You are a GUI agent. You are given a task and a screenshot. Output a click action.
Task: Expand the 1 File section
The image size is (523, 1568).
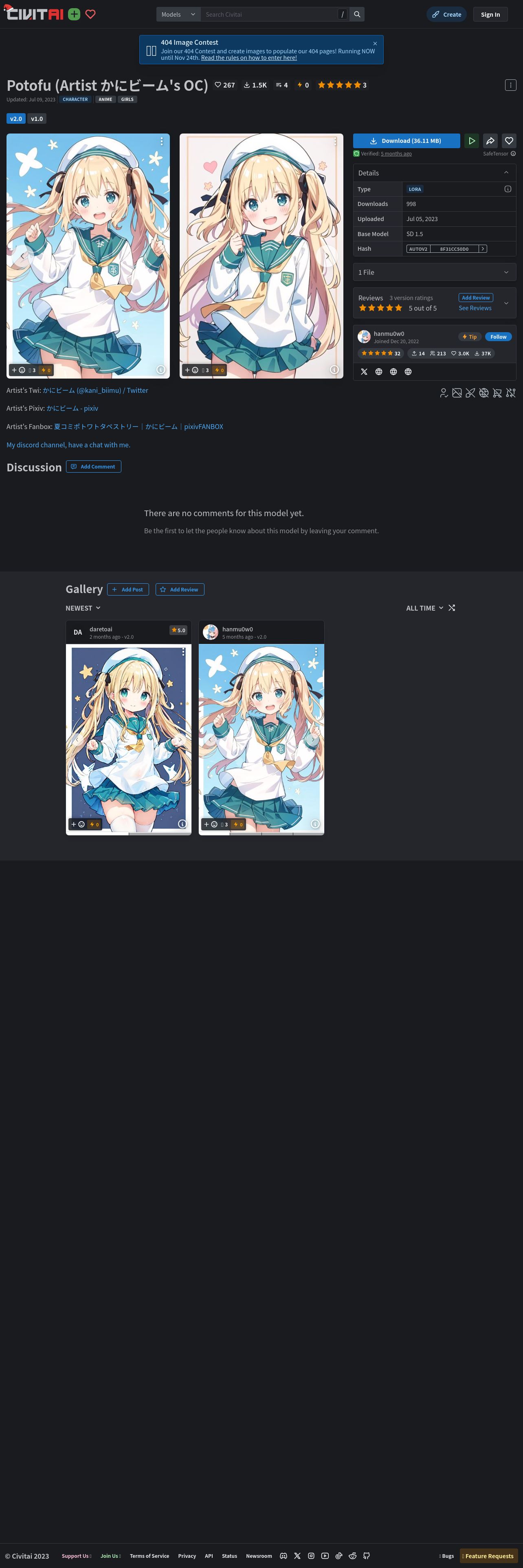[435, 272]
